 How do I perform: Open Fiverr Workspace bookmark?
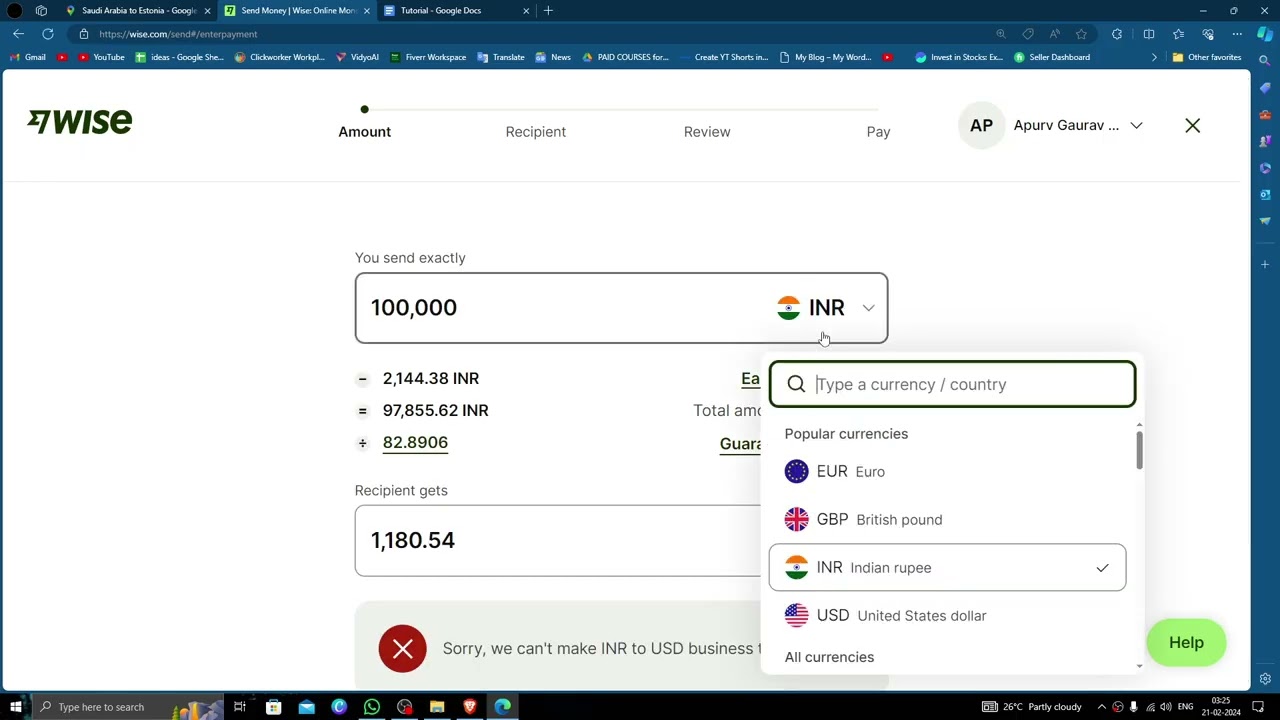click(428, 57)
